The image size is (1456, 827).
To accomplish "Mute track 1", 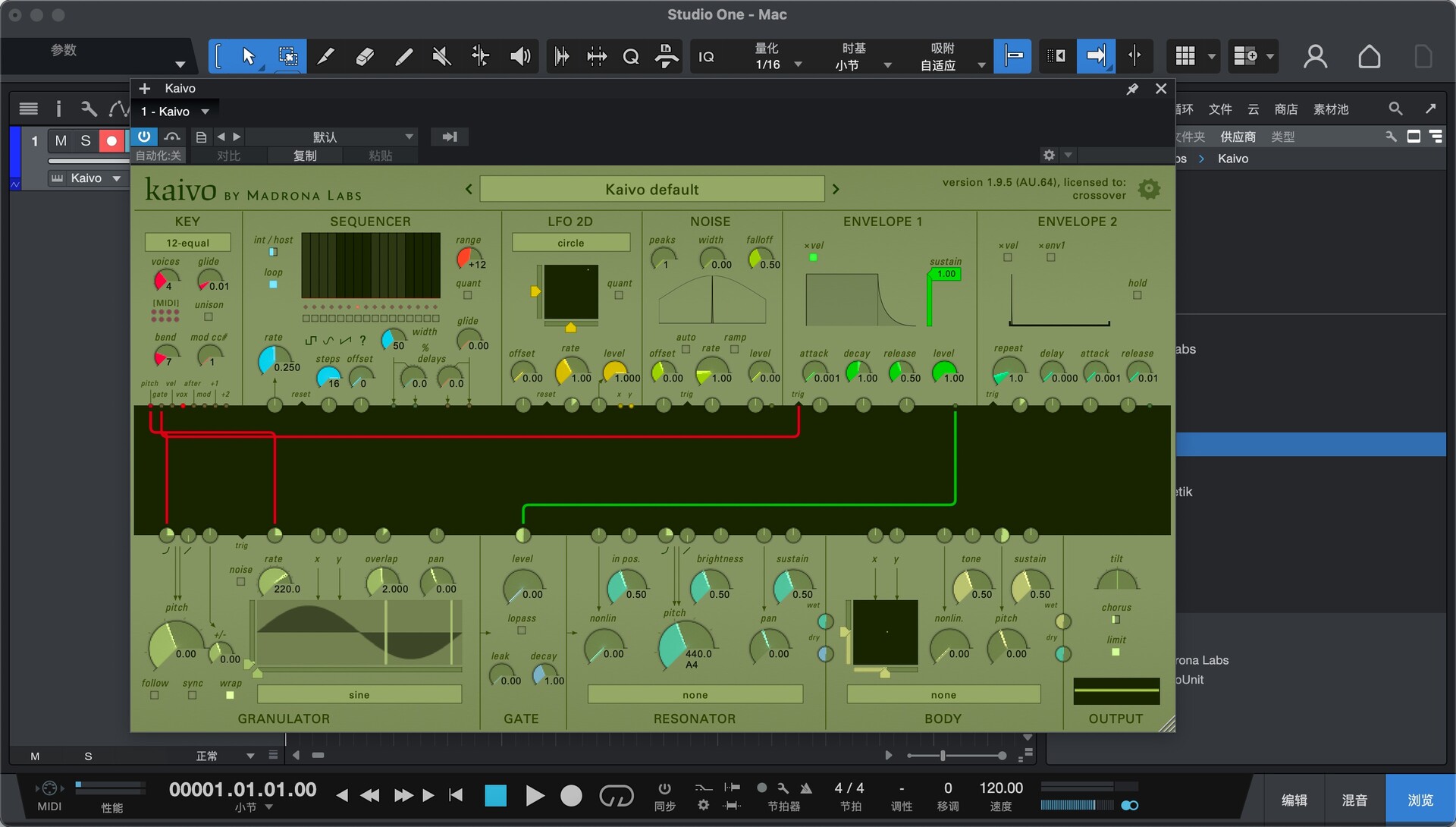I will coord(61,140).
